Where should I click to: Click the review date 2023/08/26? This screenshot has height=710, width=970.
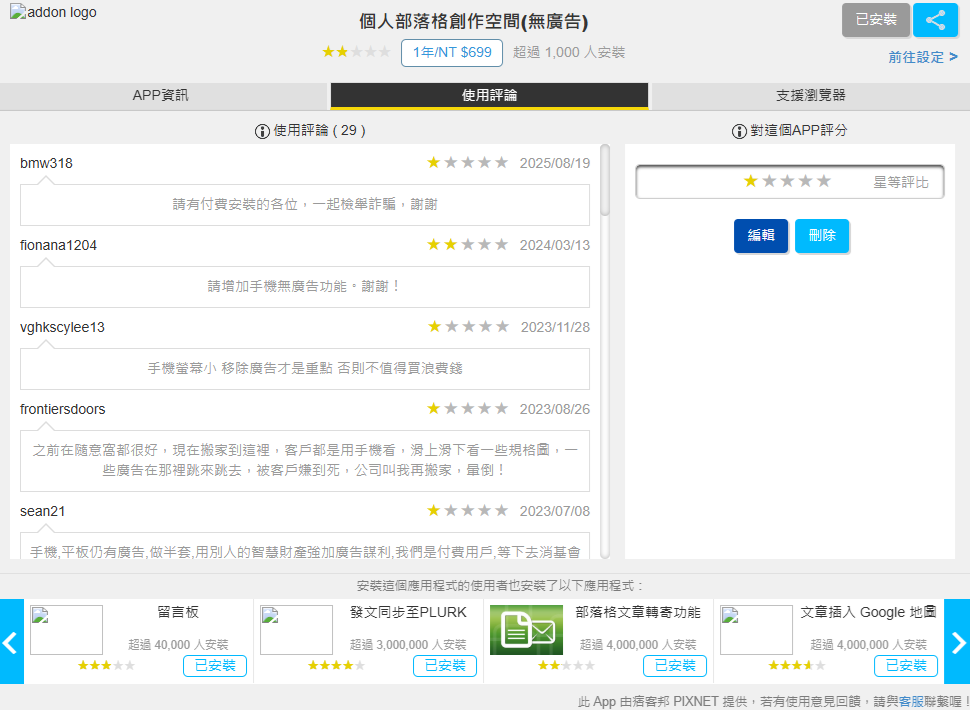555,409
